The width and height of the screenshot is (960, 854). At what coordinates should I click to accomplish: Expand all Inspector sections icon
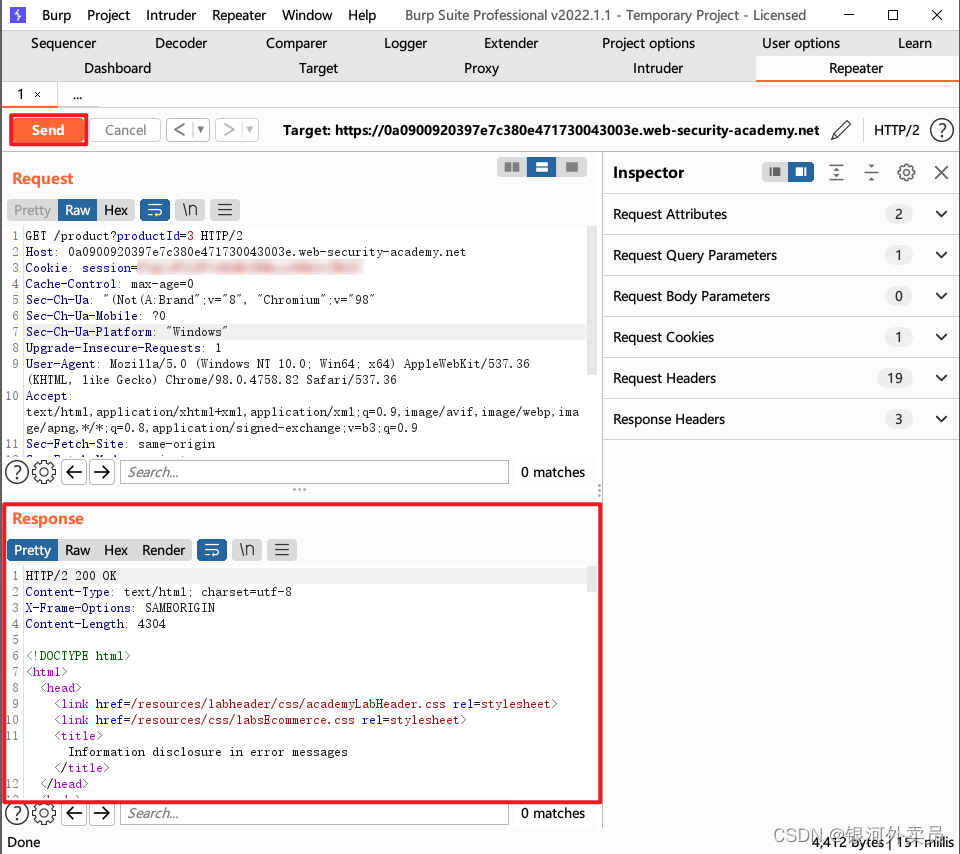pyautogui.click(x=836, y=173)
